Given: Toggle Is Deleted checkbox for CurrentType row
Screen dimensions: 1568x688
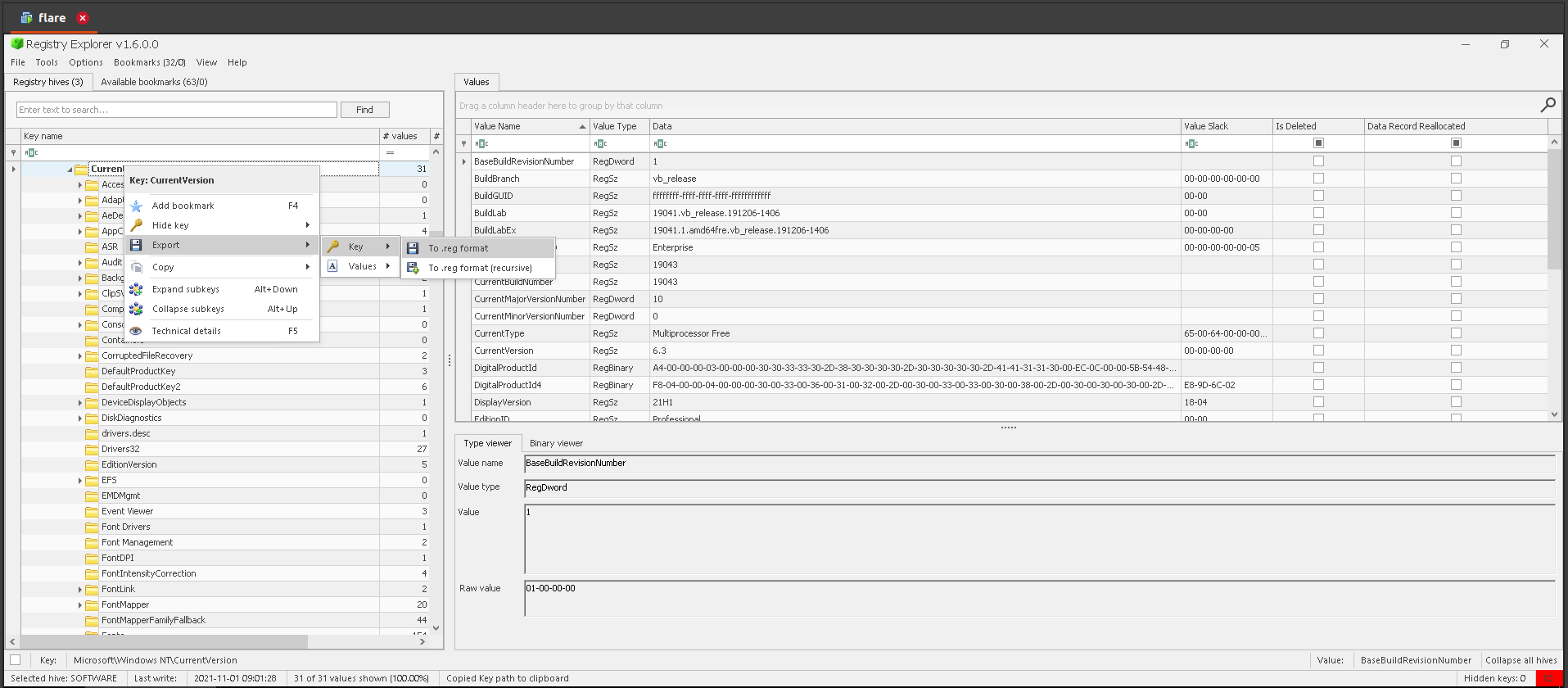Looking at the screenshot, I should click(1318, 333).
